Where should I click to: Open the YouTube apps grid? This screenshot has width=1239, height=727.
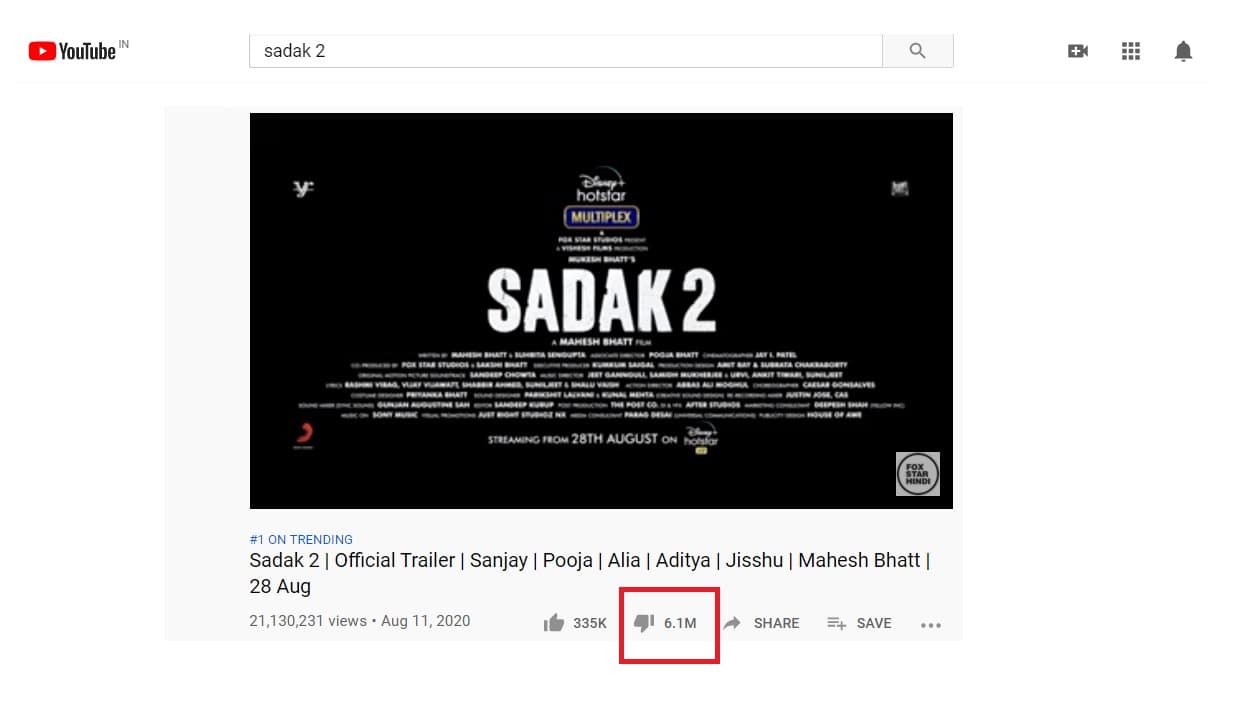point(1131,51)
